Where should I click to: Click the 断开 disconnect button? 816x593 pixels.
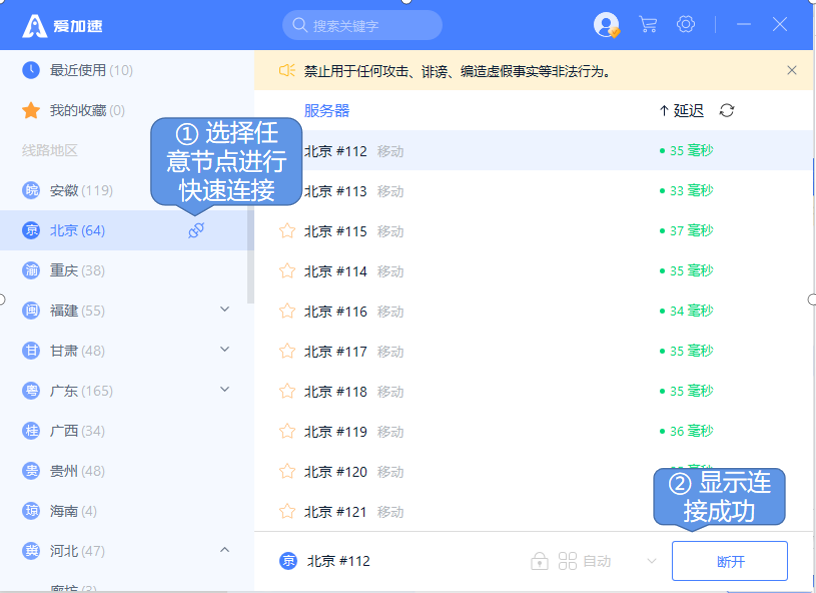tap(730, 561)
